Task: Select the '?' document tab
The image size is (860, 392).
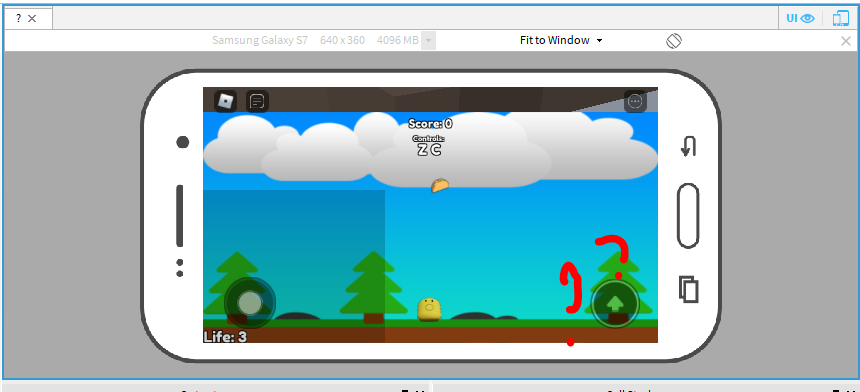Action: point(18,18)
